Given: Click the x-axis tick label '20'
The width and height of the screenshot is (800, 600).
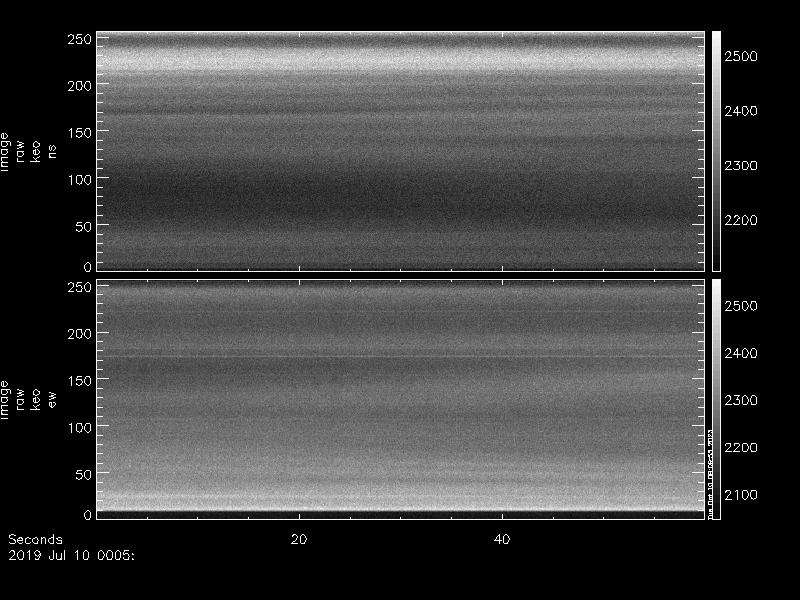Looking at the screenshot, I should click(299, 539).
